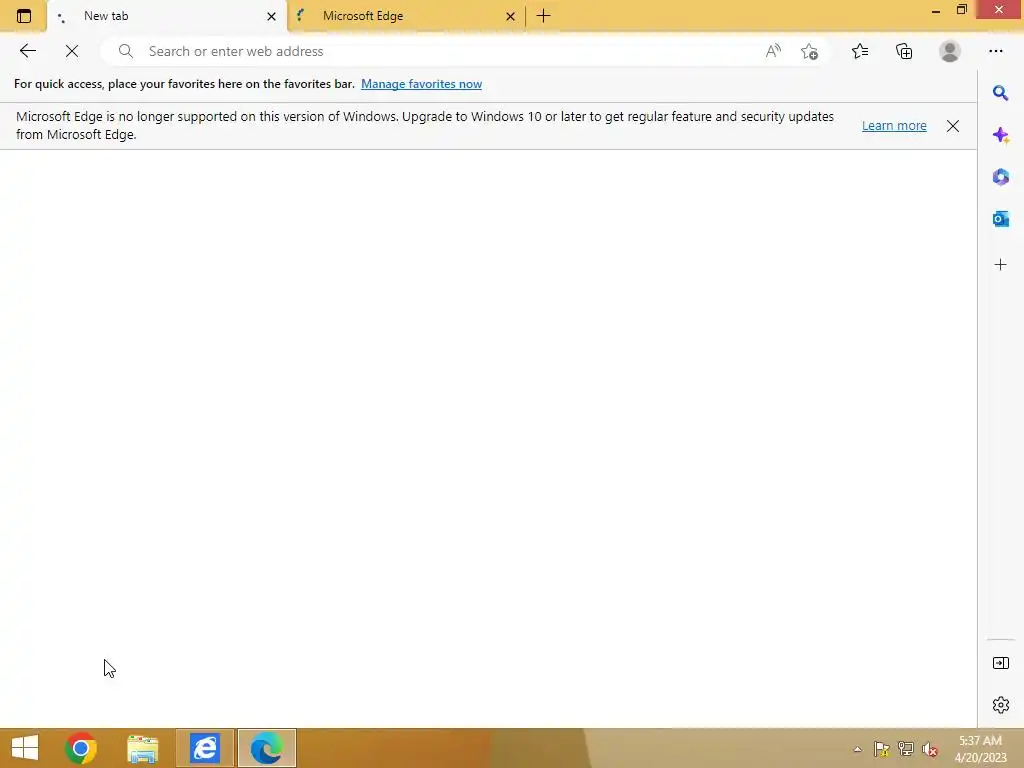
Task: Open Discover sparkle icon in sidebar
Action: [x=1000, y=135]
